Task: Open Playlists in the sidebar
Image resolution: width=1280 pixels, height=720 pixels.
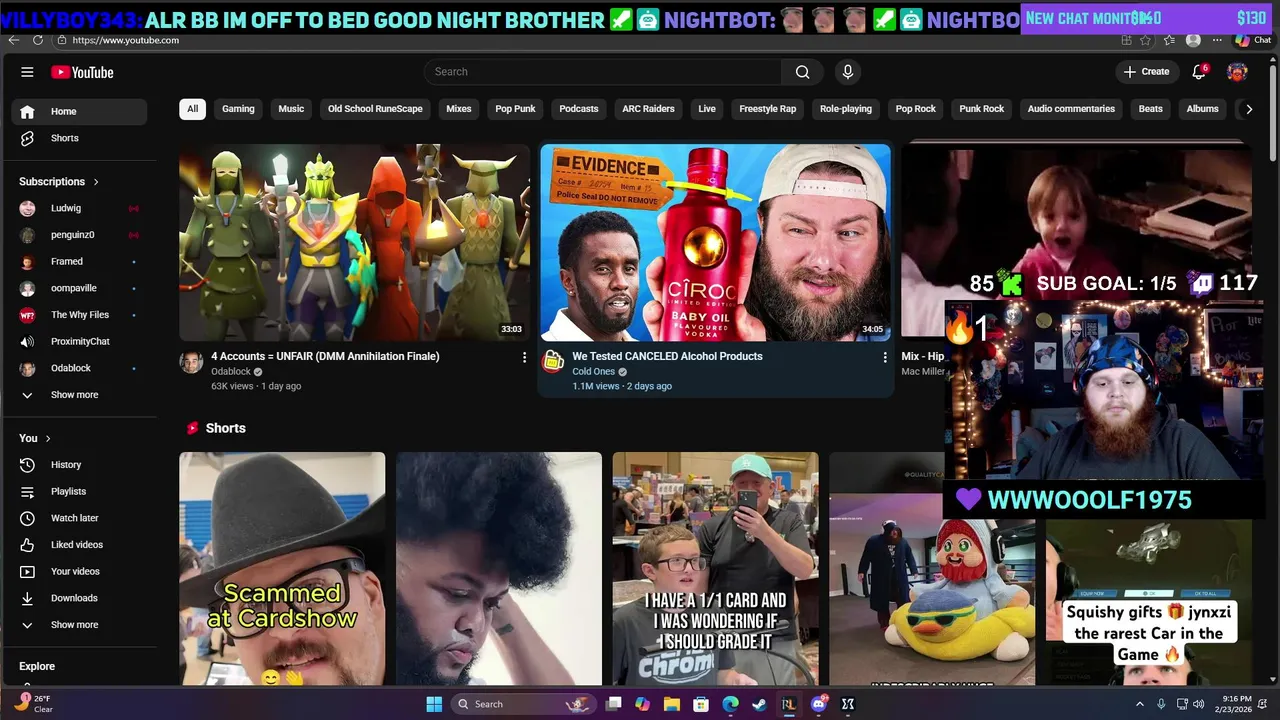Action: (x=80, y=492)
